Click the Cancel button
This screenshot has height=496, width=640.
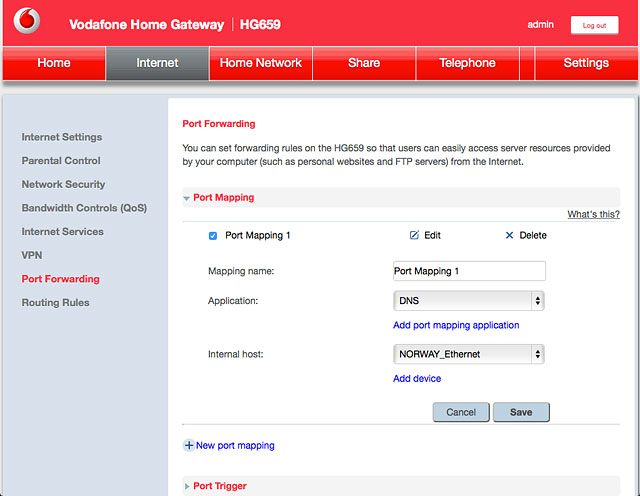coord(461,412)
